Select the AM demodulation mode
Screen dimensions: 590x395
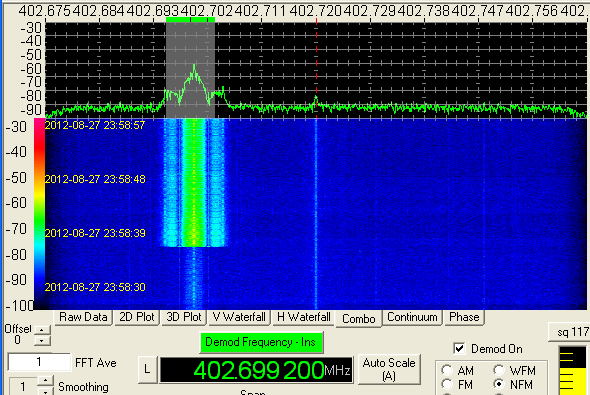pyautogui.click(x=447, y=370)
